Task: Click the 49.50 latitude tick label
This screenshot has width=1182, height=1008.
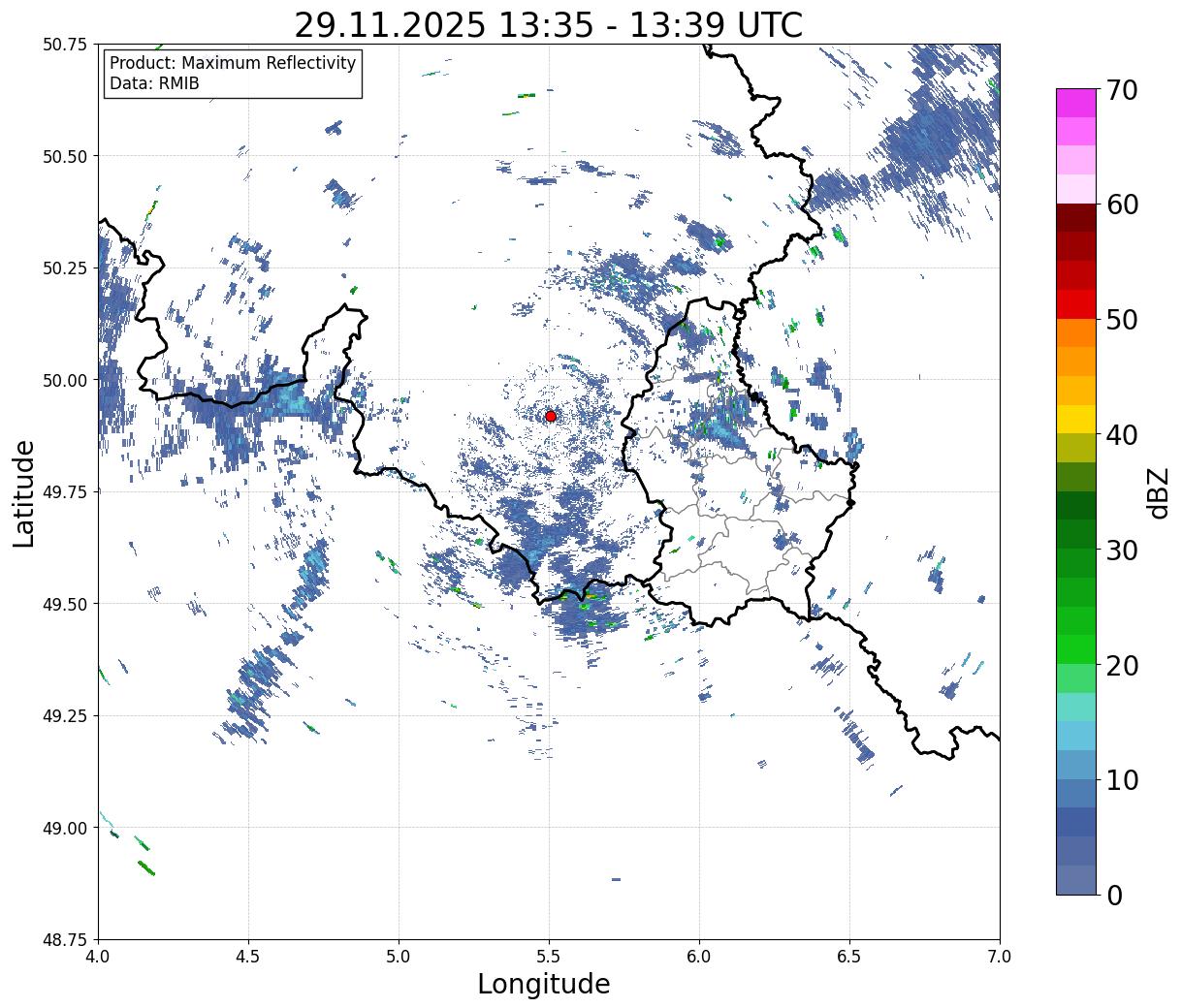Action: pyautogui.click(x=64, y=604)
